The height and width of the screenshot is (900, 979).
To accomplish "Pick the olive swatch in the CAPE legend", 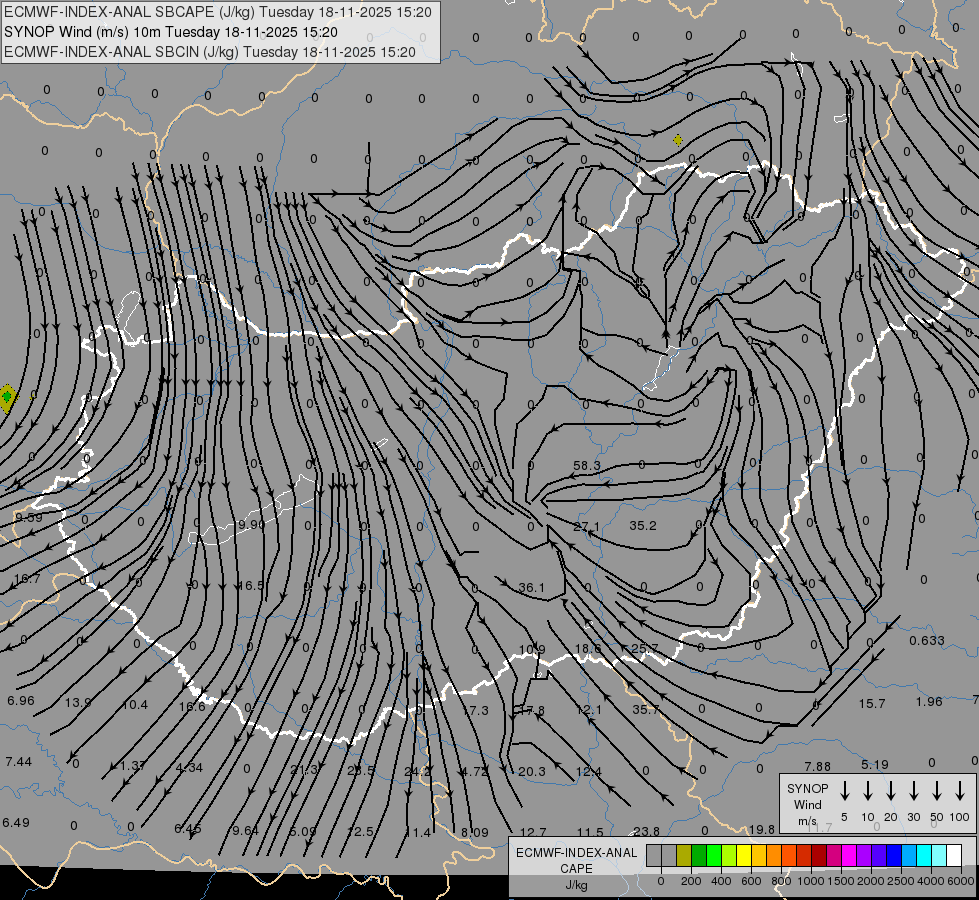I will [x=684, y=856].
